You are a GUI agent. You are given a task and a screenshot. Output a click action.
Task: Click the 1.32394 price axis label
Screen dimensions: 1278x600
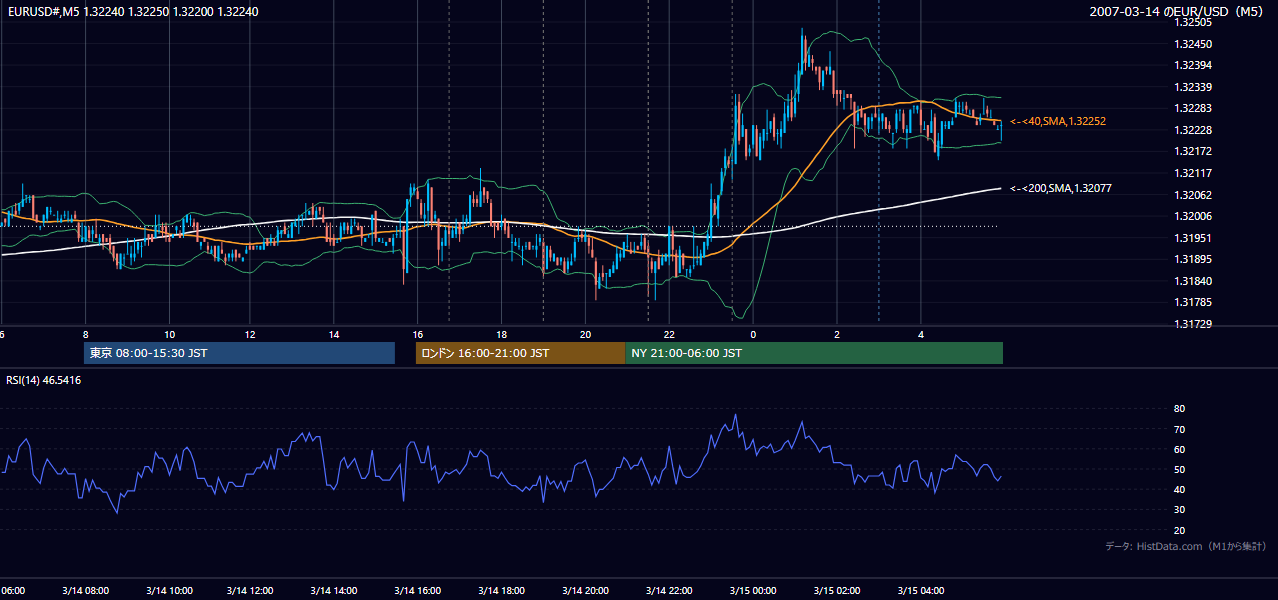tap(1193, 65)
